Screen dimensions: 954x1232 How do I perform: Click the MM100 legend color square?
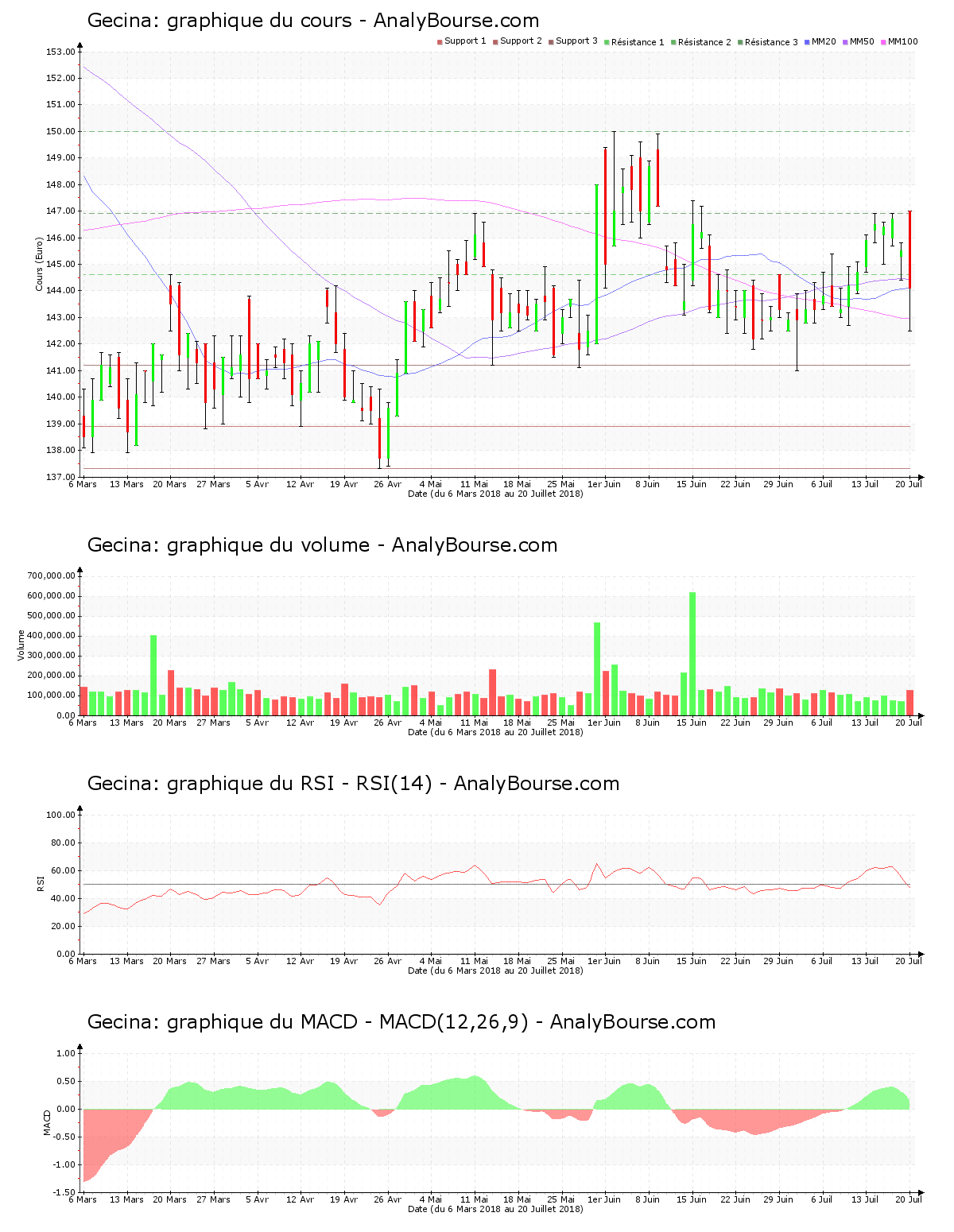(x=883, y=41)
